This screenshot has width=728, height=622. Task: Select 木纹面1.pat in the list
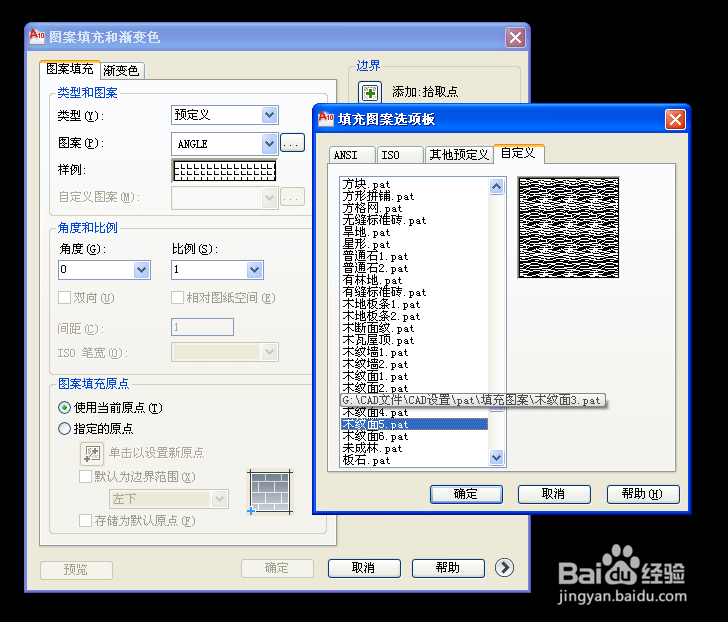[375, 376]
